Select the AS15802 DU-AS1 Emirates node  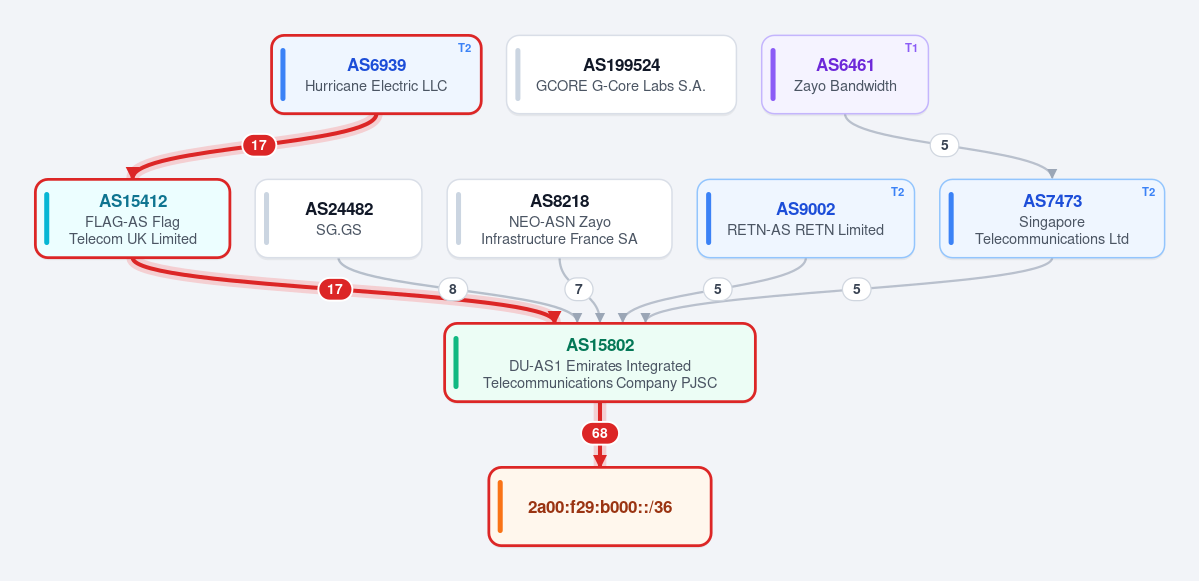[600, 362]
